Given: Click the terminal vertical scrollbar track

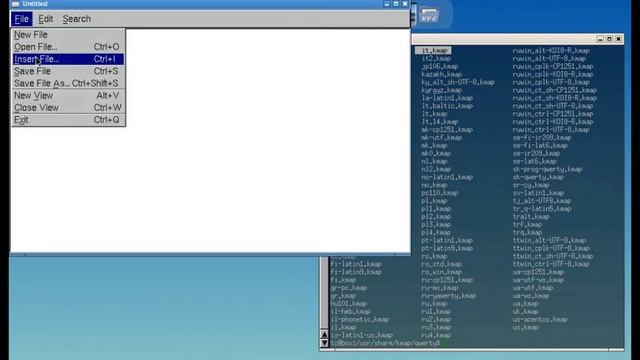Looking at the screenshot, I should click(x=324, y=293).
